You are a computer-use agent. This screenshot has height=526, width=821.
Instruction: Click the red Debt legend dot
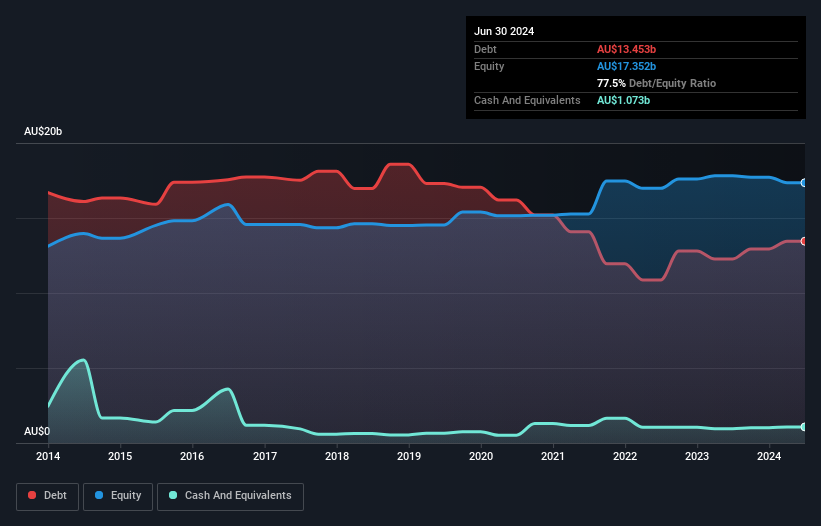point(32,495)
